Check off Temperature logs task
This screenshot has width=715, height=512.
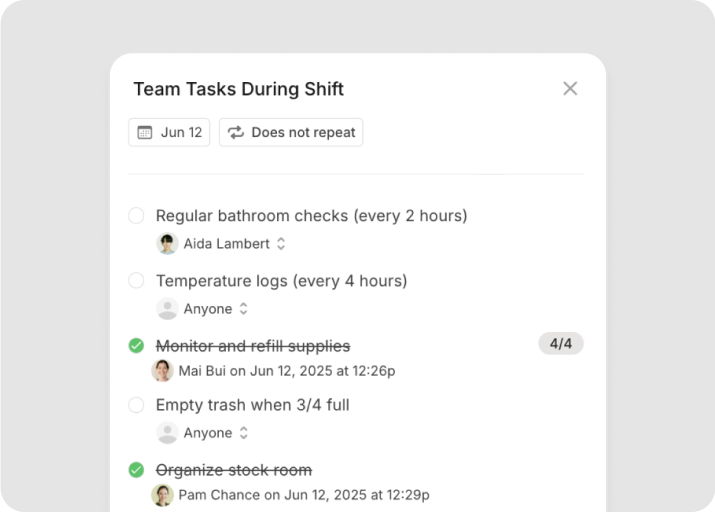(136, 280)
